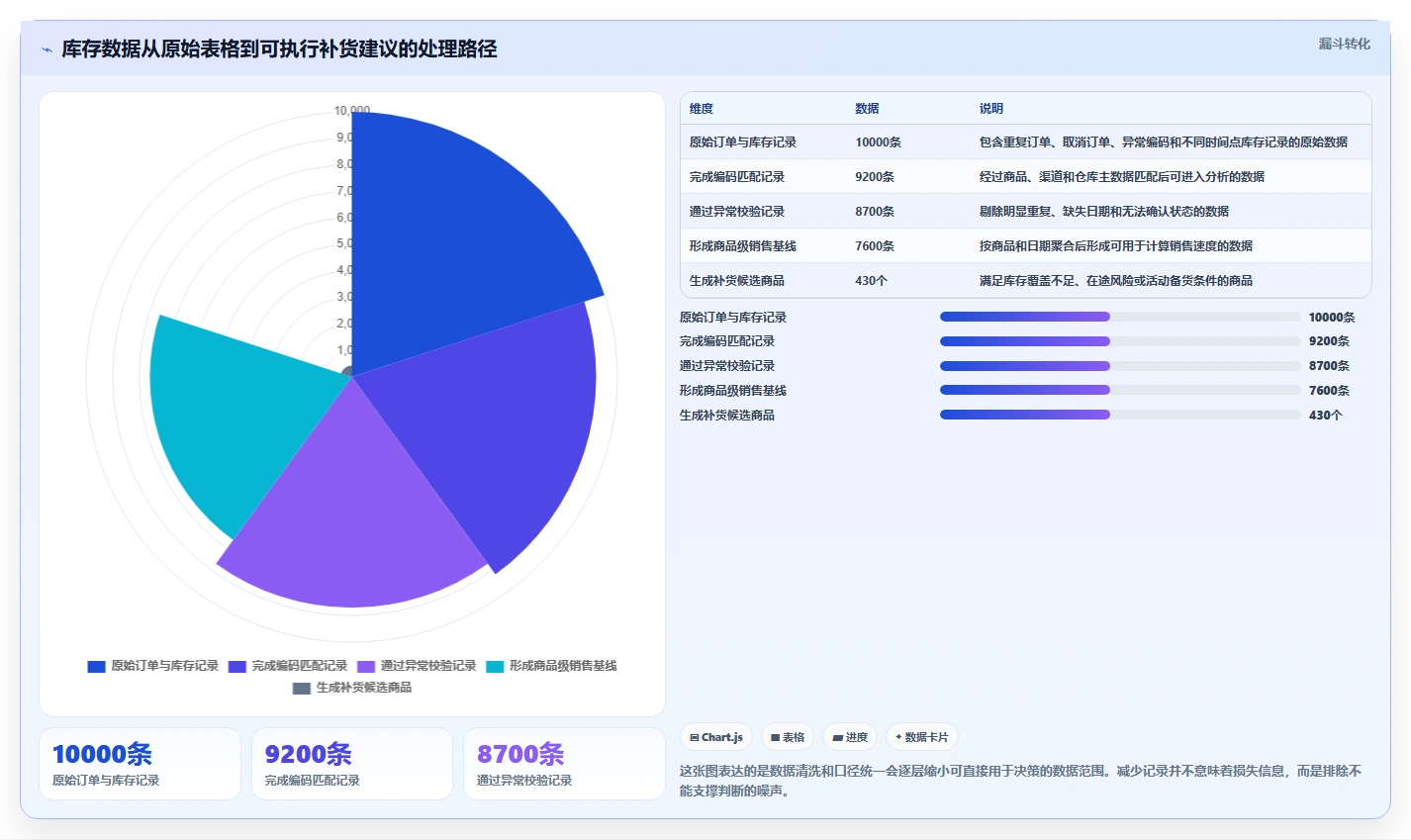Click description starting 满足库存覆盖不足
Viewport: 1411px width, 840px height.
pyautogui.click(x=1116, y=281)
